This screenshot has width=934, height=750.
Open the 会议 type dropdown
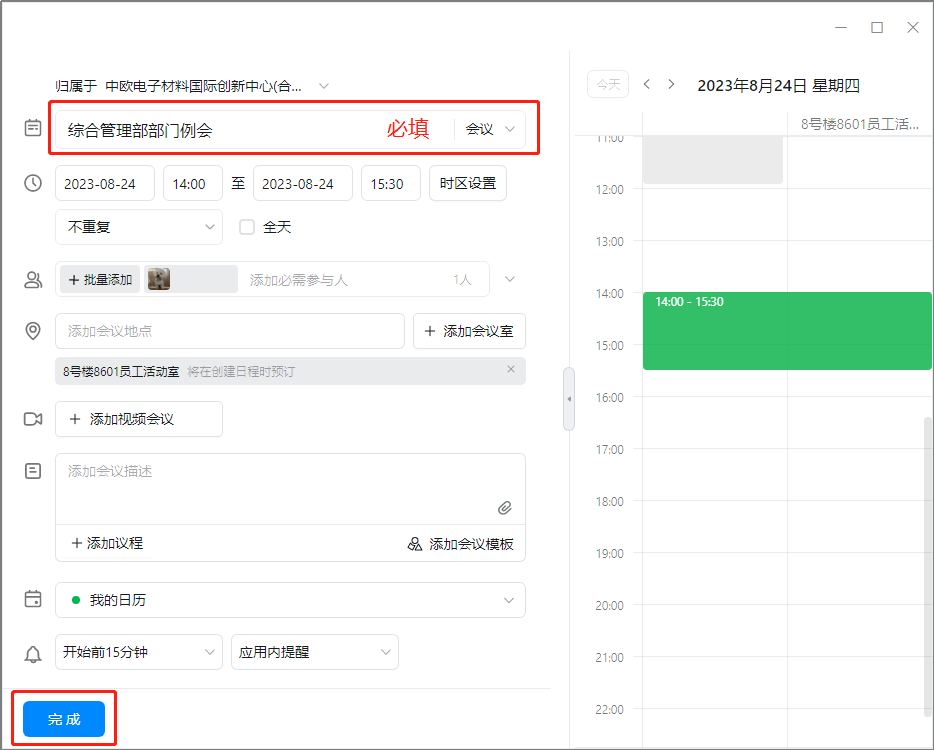490,129
